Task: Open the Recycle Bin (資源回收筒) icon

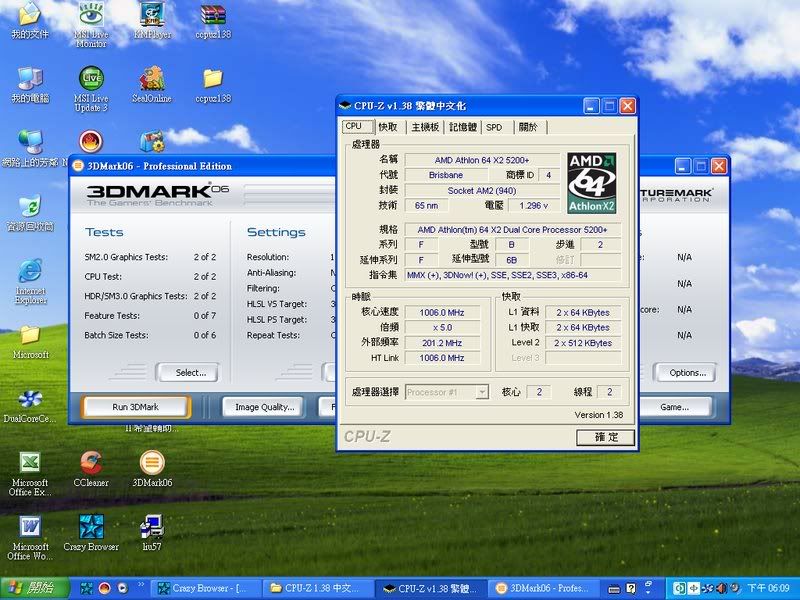Action: (x=30, y=206)
